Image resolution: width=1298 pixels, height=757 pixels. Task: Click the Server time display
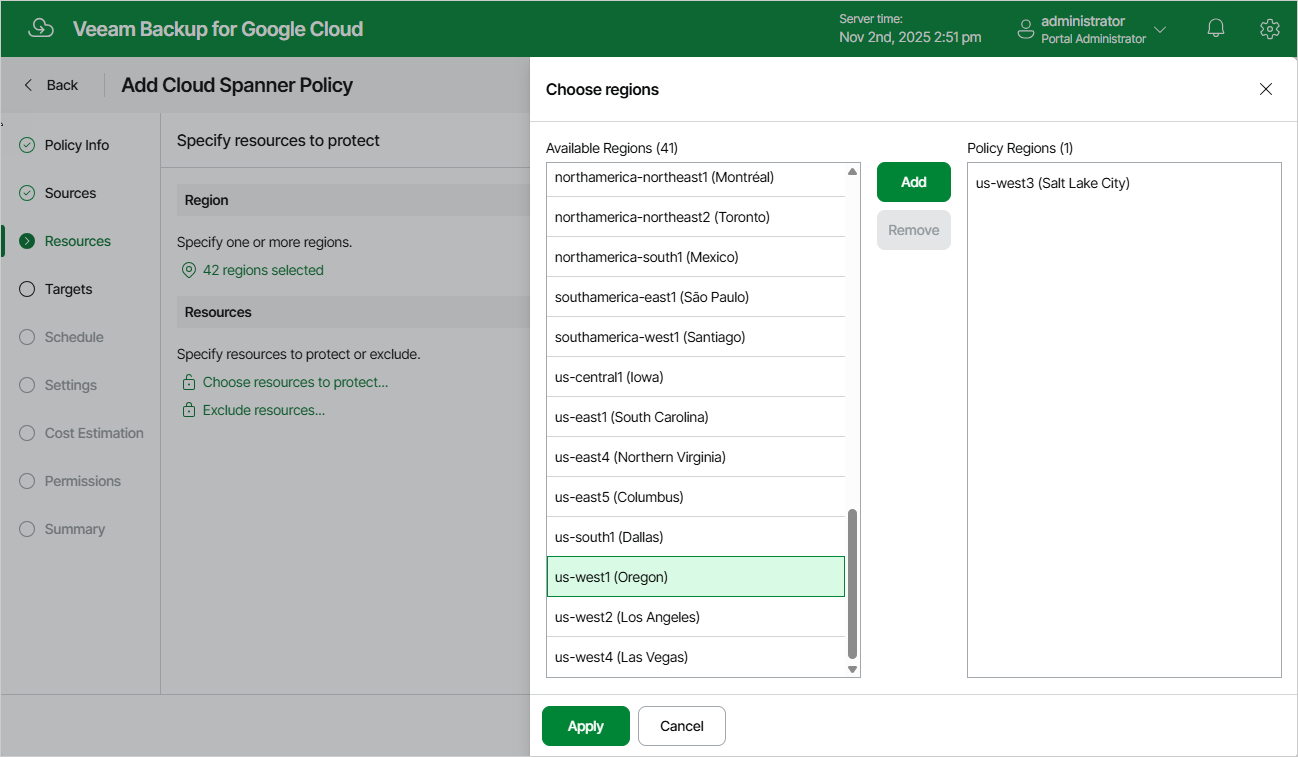click(x=910, y=29)
